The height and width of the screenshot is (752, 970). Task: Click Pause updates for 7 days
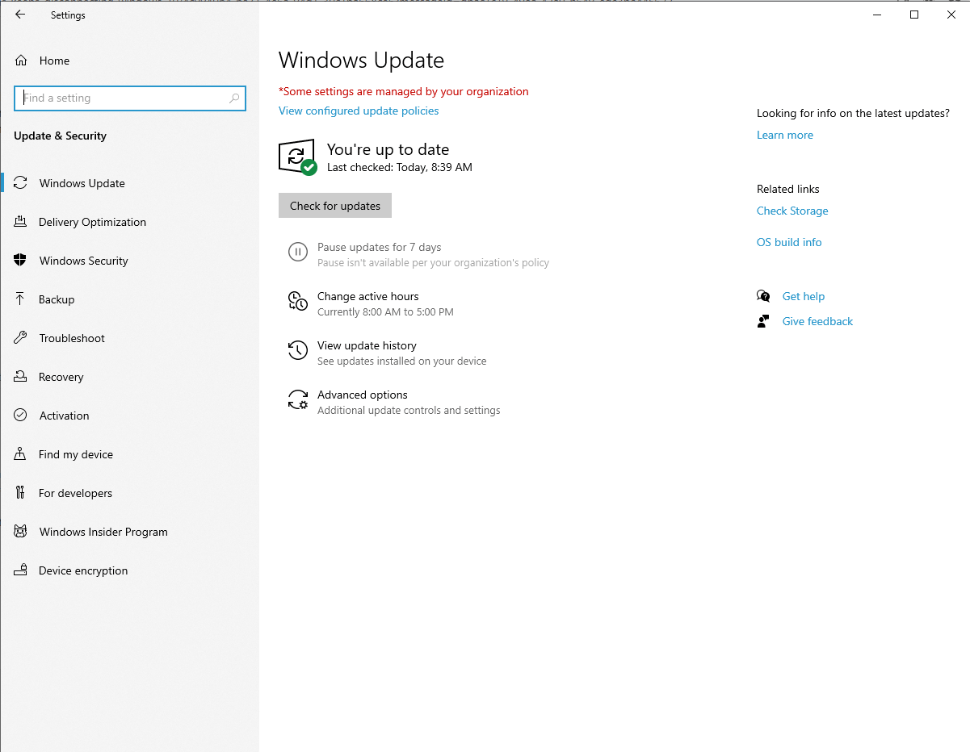click(379, 247)
